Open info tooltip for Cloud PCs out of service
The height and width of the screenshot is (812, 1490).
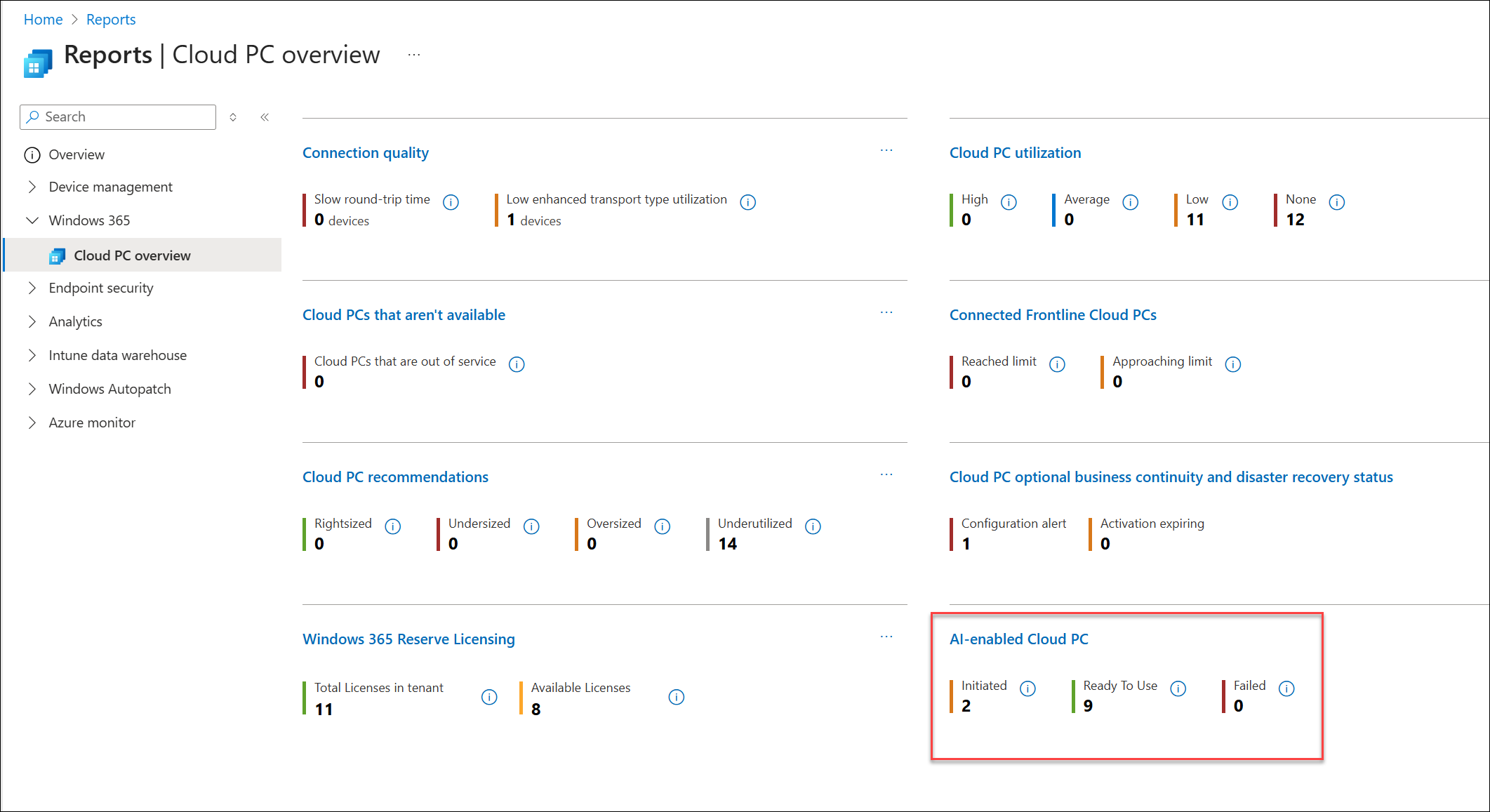click(517, 364)
